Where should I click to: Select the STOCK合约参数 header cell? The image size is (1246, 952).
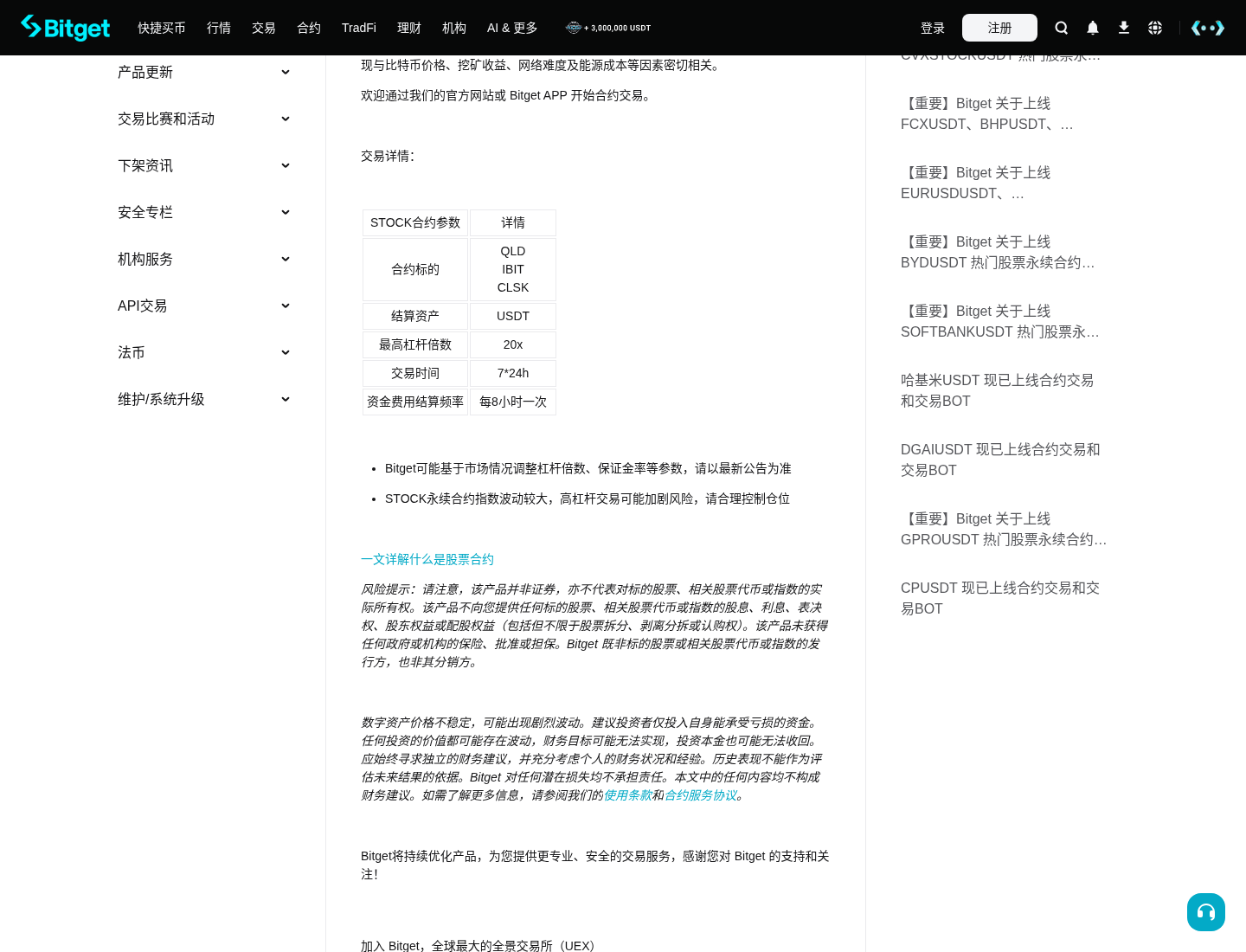point(415,222)
